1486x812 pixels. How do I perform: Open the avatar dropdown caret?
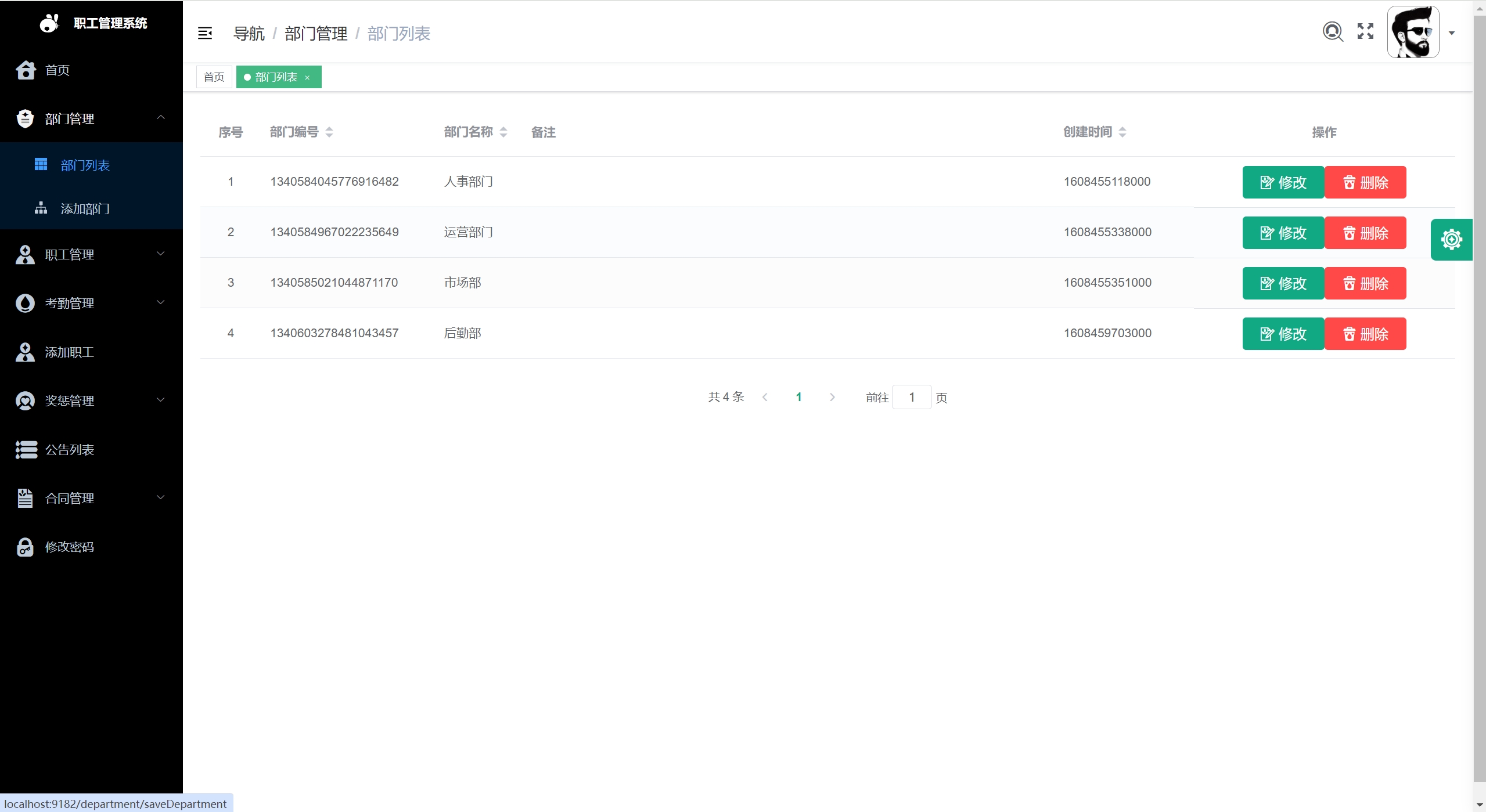click(1452, 33)
